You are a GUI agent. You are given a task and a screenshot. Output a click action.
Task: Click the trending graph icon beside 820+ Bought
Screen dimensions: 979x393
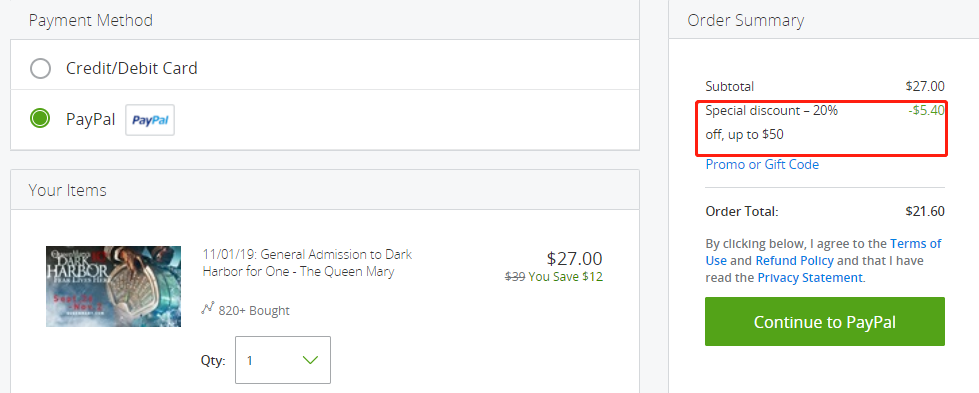click(x=208, y=308)
